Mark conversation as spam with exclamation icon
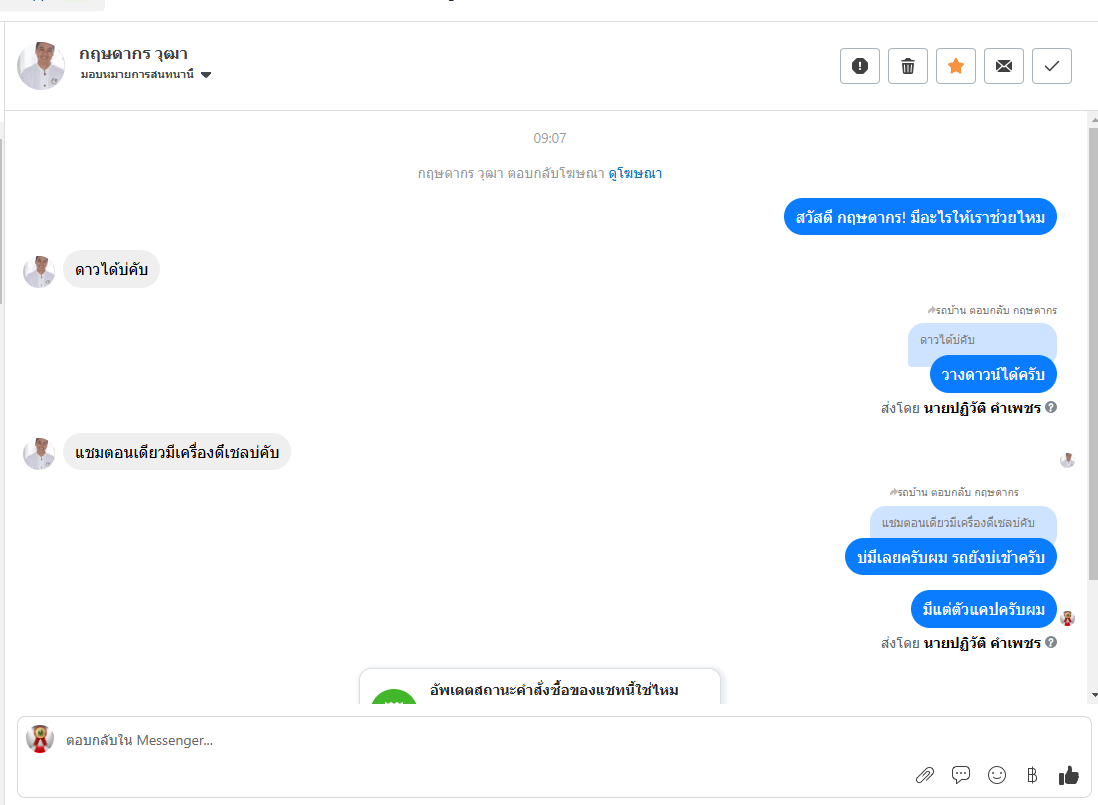 (859, 66)
